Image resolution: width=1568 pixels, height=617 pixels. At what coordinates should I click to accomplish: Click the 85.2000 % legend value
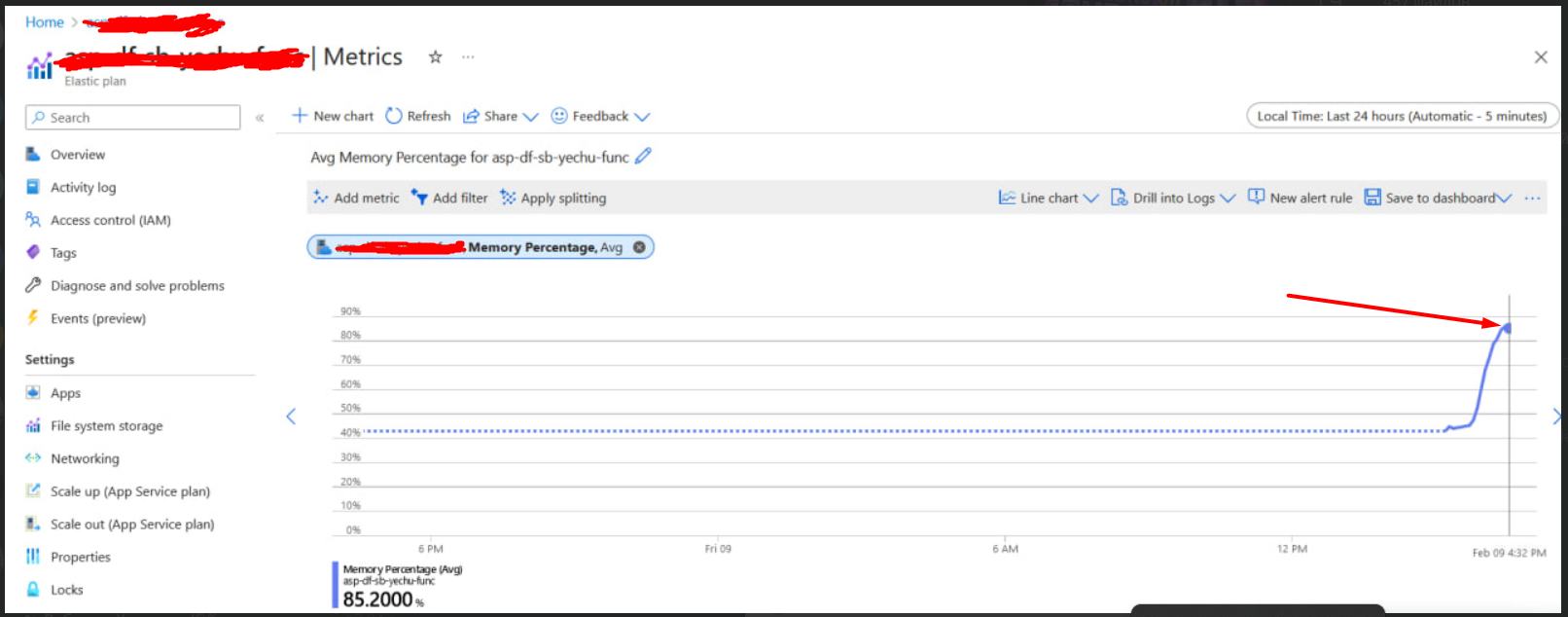point(383,599)
